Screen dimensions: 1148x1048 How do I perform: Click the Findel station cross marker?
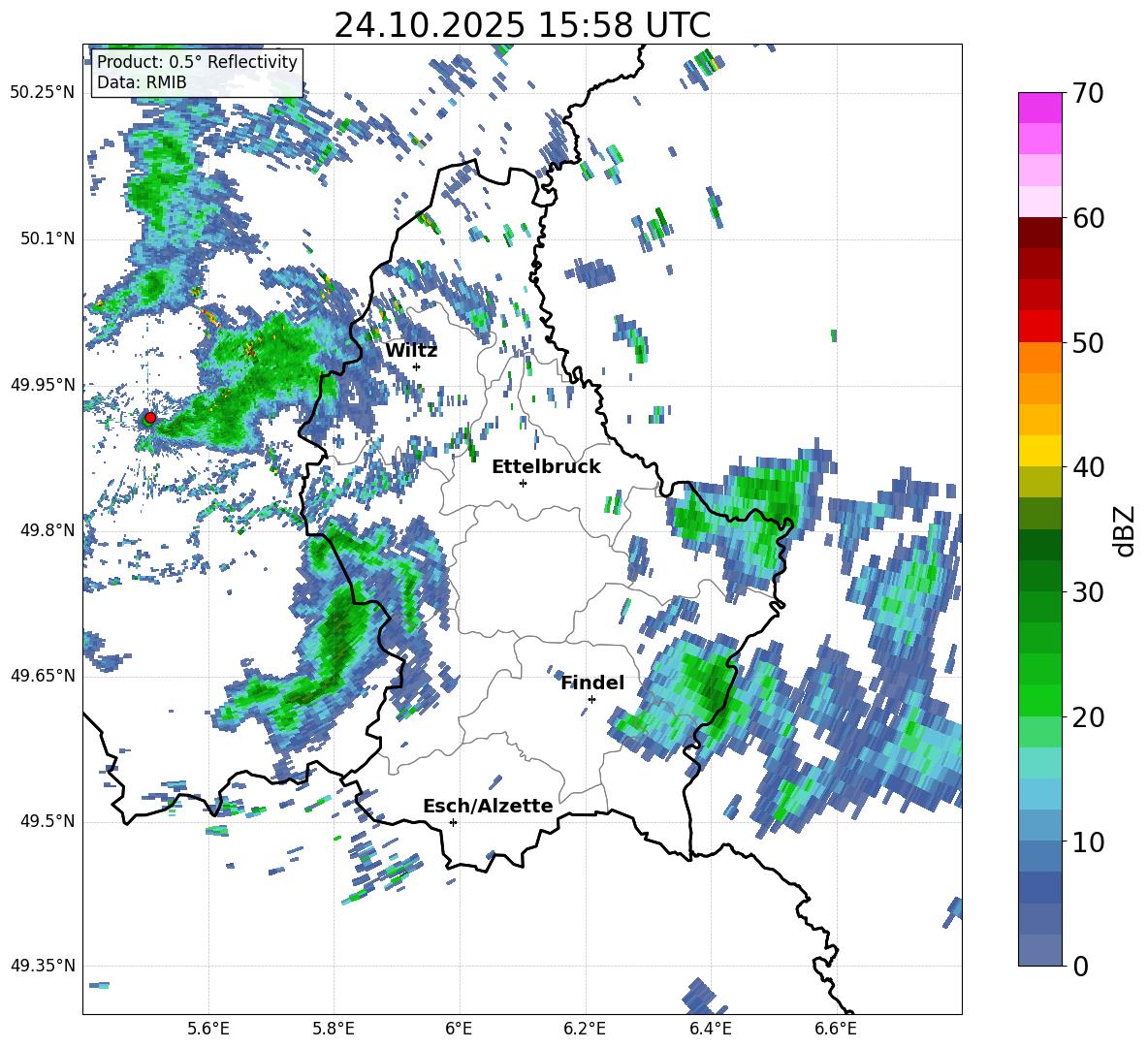click(591, 700)
